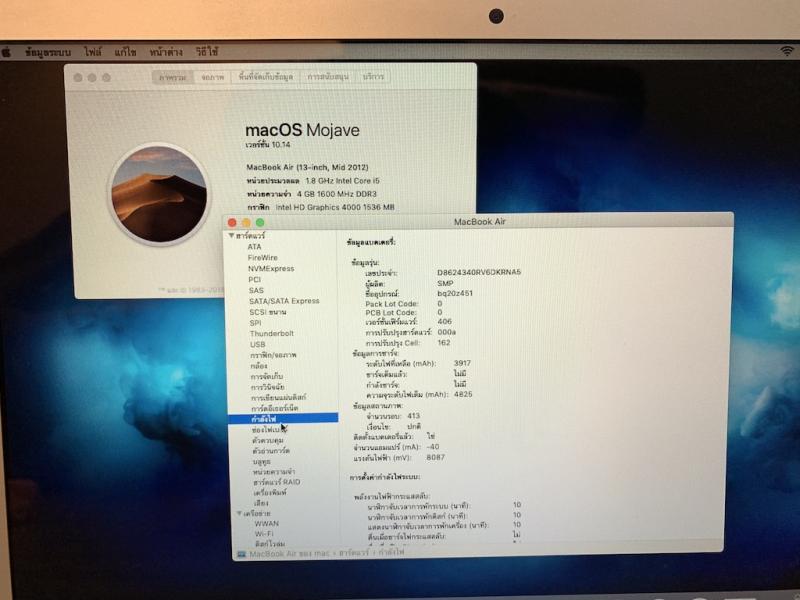Switch to the พื้นที่จัดเก็บข้อมูล tab
Image resolution: width=800 pixels, height=600 pixels.
(266, 77)
